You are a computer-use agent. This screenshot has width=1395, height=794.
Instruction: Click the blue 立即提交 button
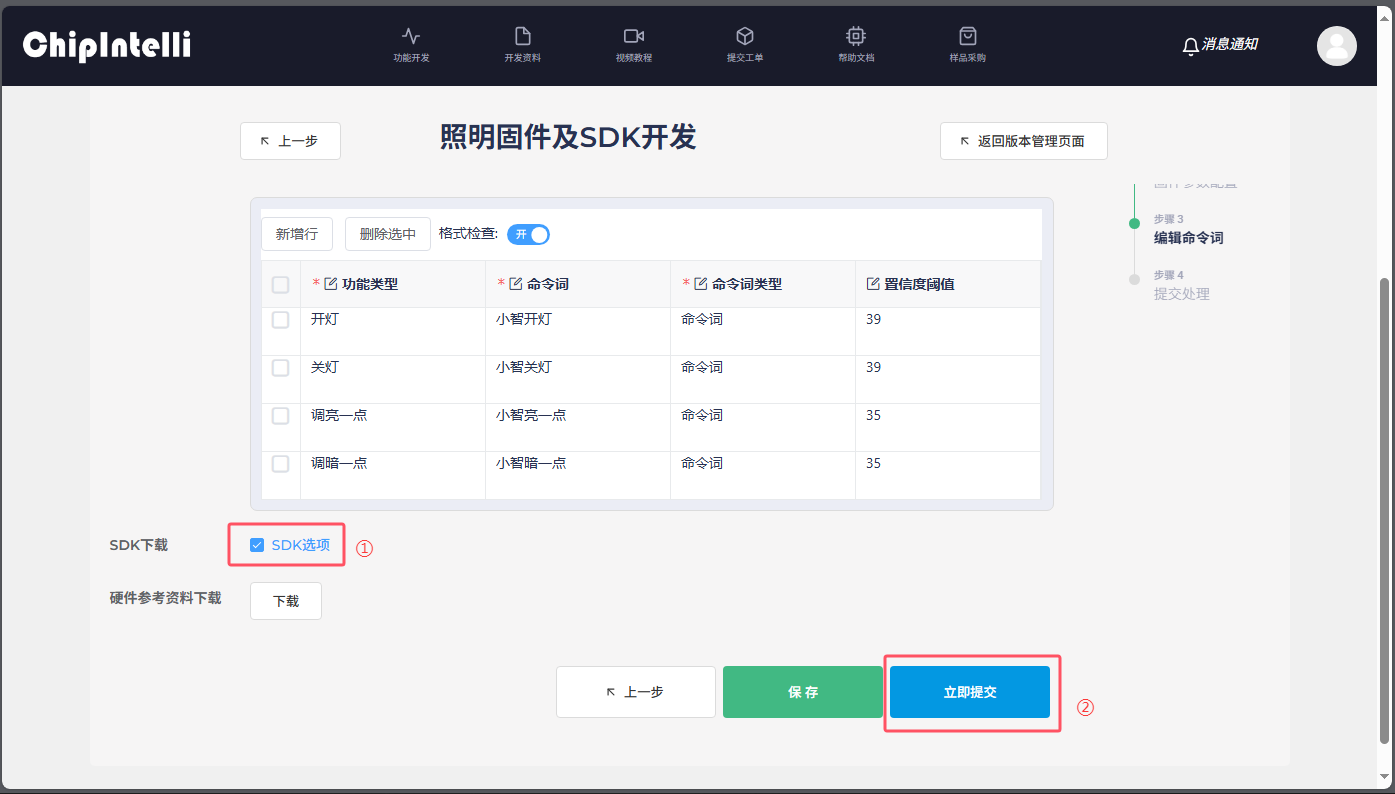click(970, 692)
